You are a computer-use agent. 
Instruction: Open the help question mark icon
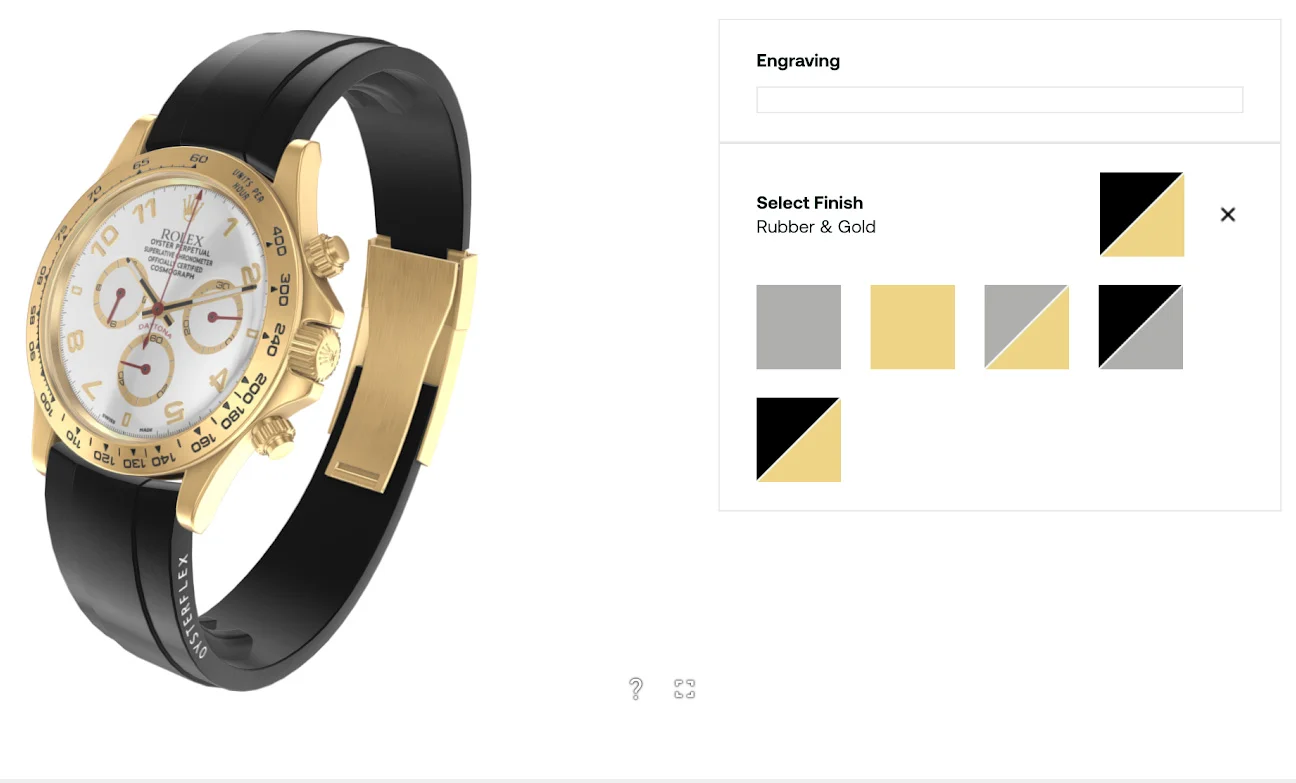click(x=635, y=689)
